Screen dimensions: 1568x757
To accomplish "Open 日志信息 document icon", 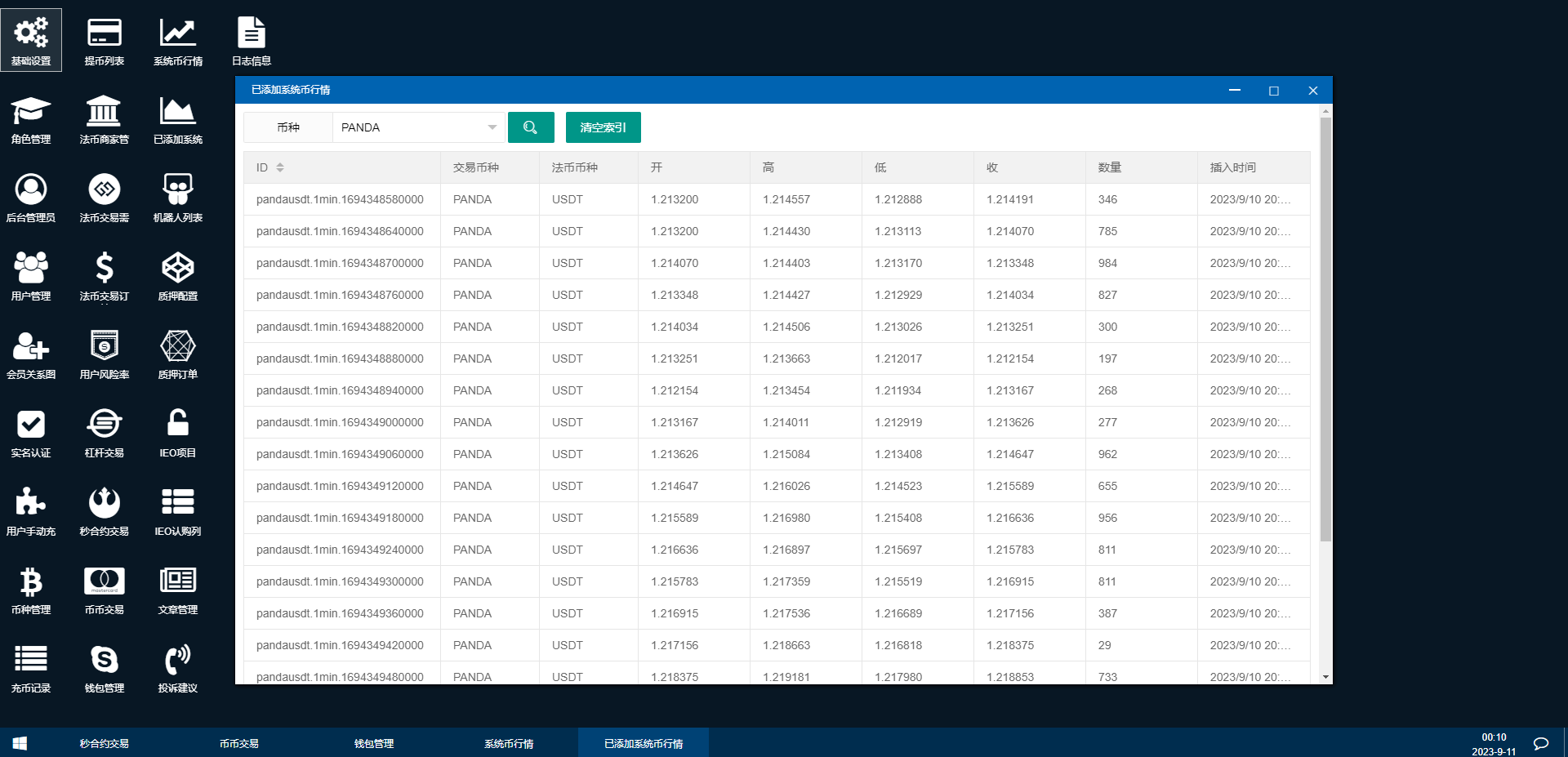I will pos(251,33).
